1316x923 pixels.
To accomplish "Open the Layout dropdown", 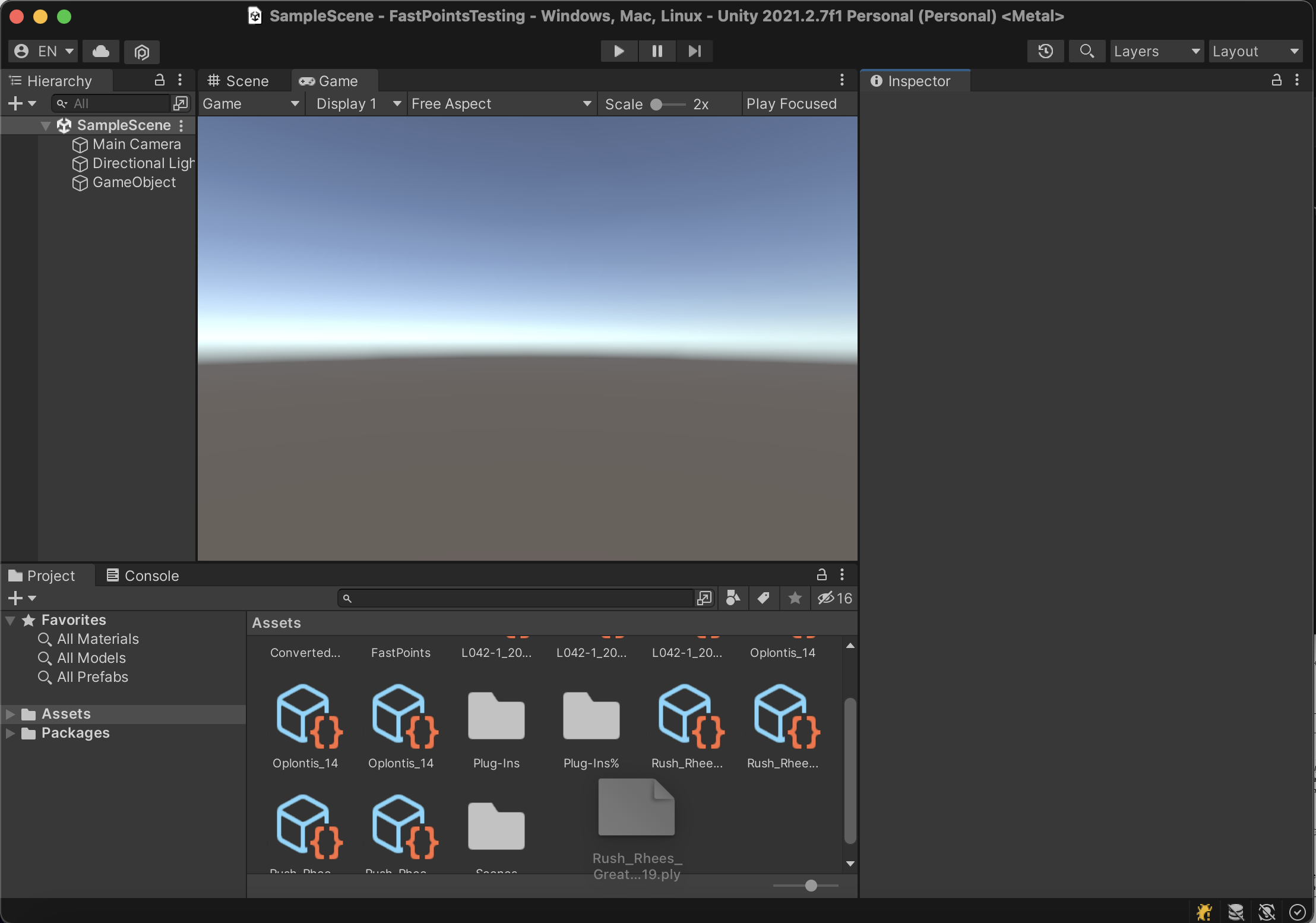I will pyautogui.click(x=1256, y=51).
